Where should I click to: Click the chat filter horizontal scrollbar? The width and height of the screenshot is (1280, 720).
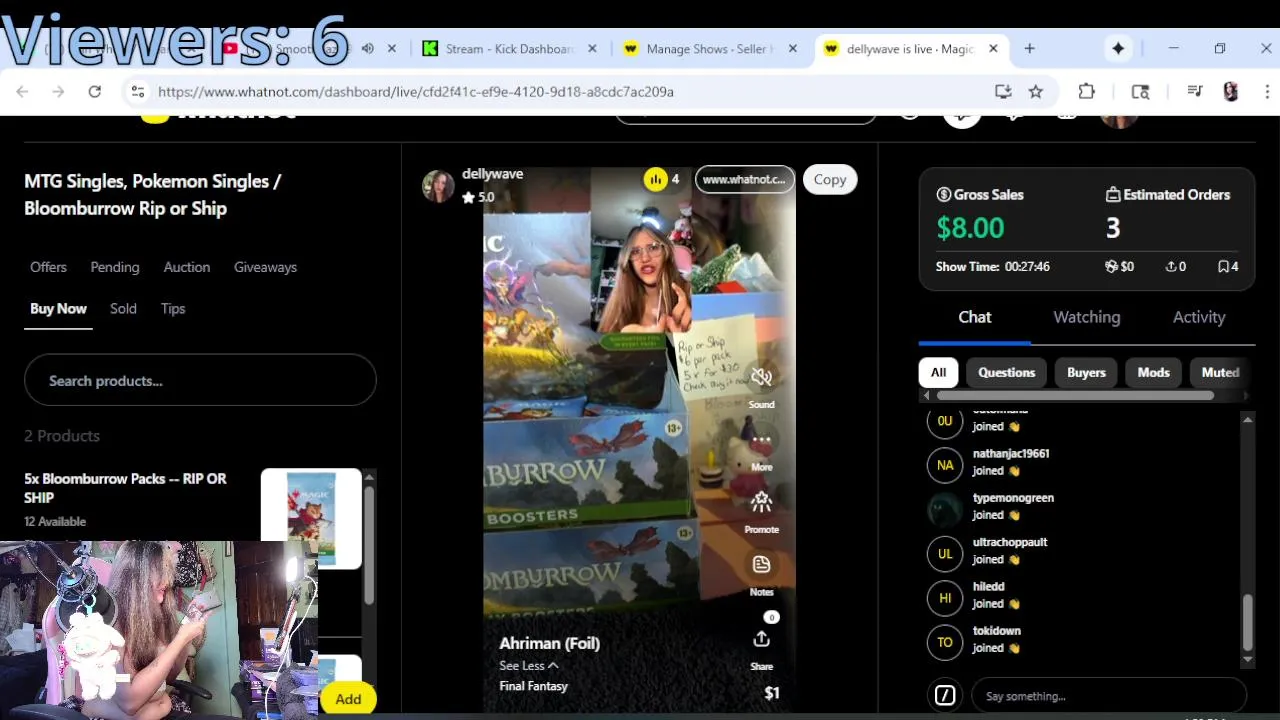[1075, 395]
